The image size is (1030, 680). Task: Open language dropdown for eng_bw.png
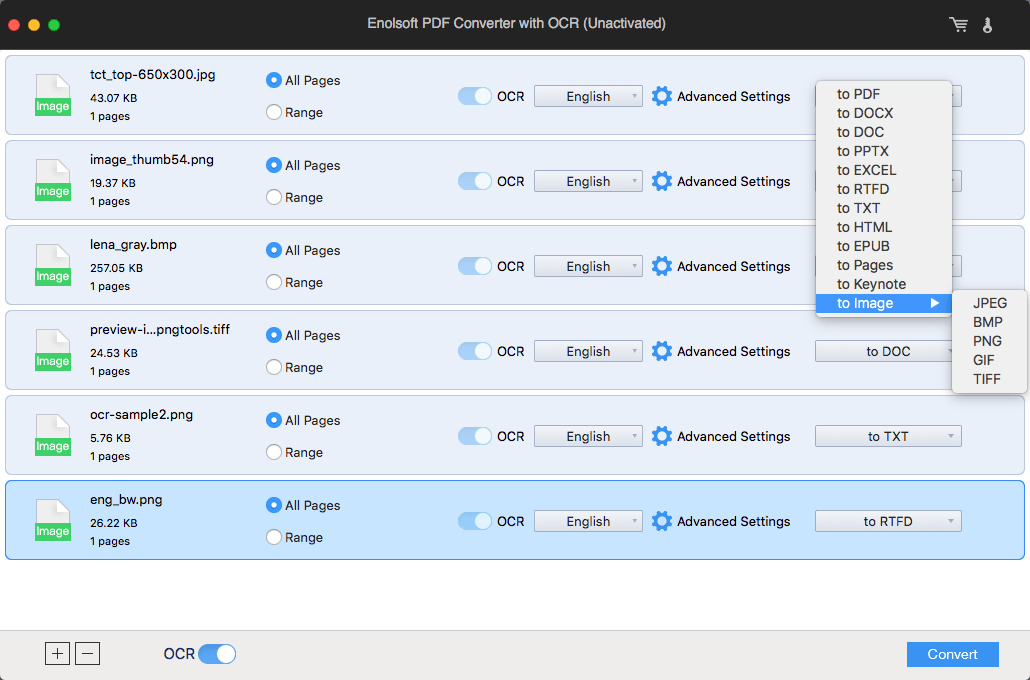588,521
